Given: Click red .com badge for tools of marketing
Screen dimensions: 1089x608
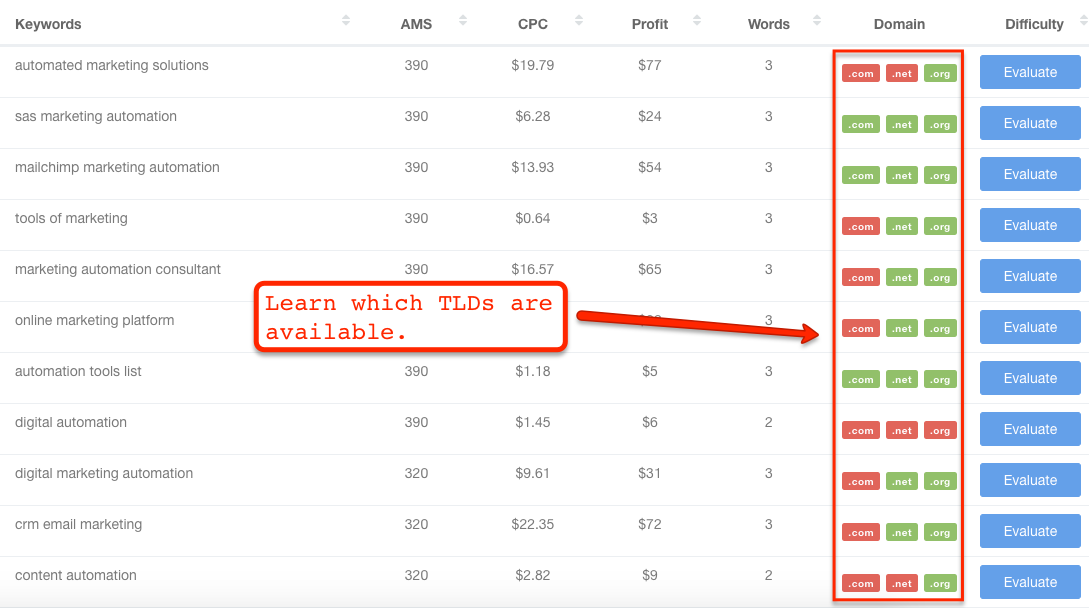Looking at the screenshot, I should click(861, 227).
